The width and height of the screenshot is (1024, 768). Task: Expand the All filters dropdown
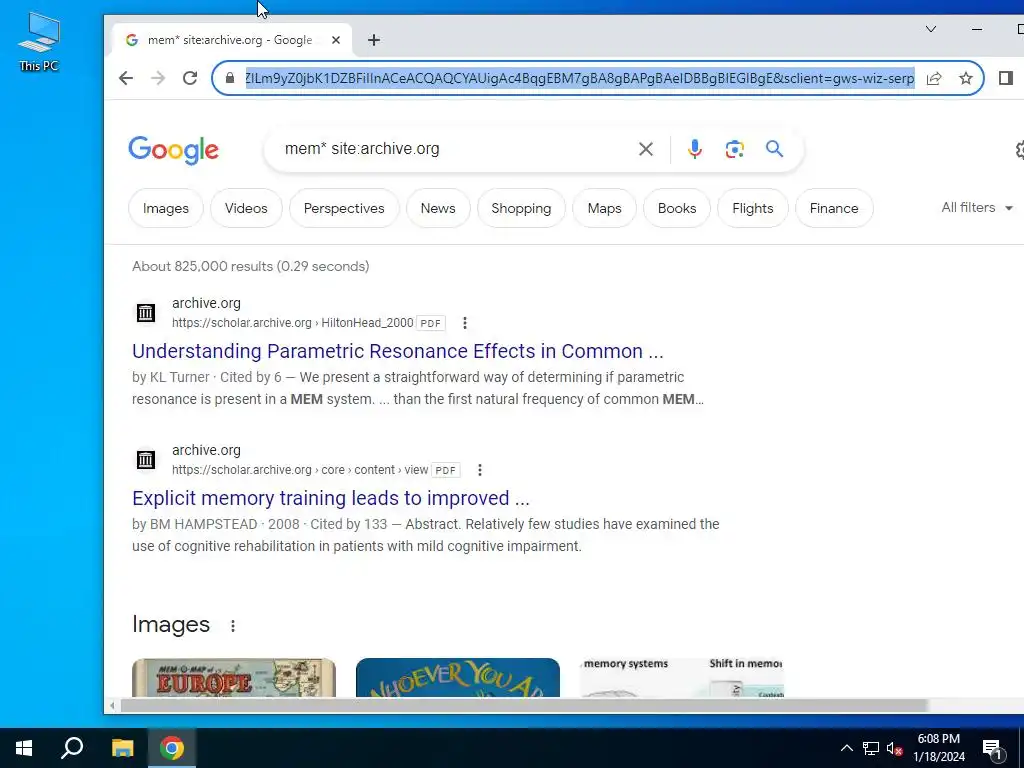coord(977,208)
